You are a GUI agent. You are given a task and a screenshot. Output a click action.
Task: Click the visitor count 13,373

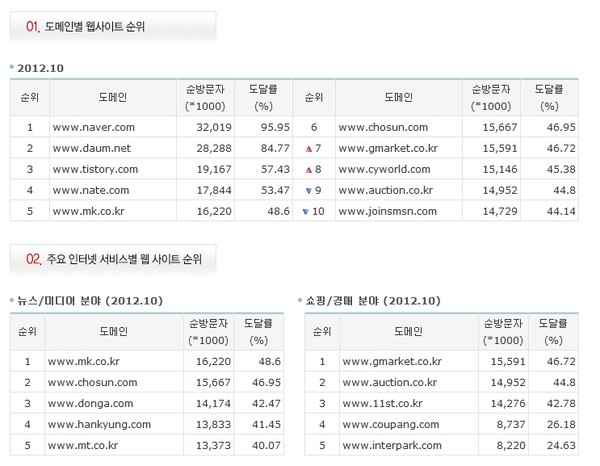coord(213,445)
